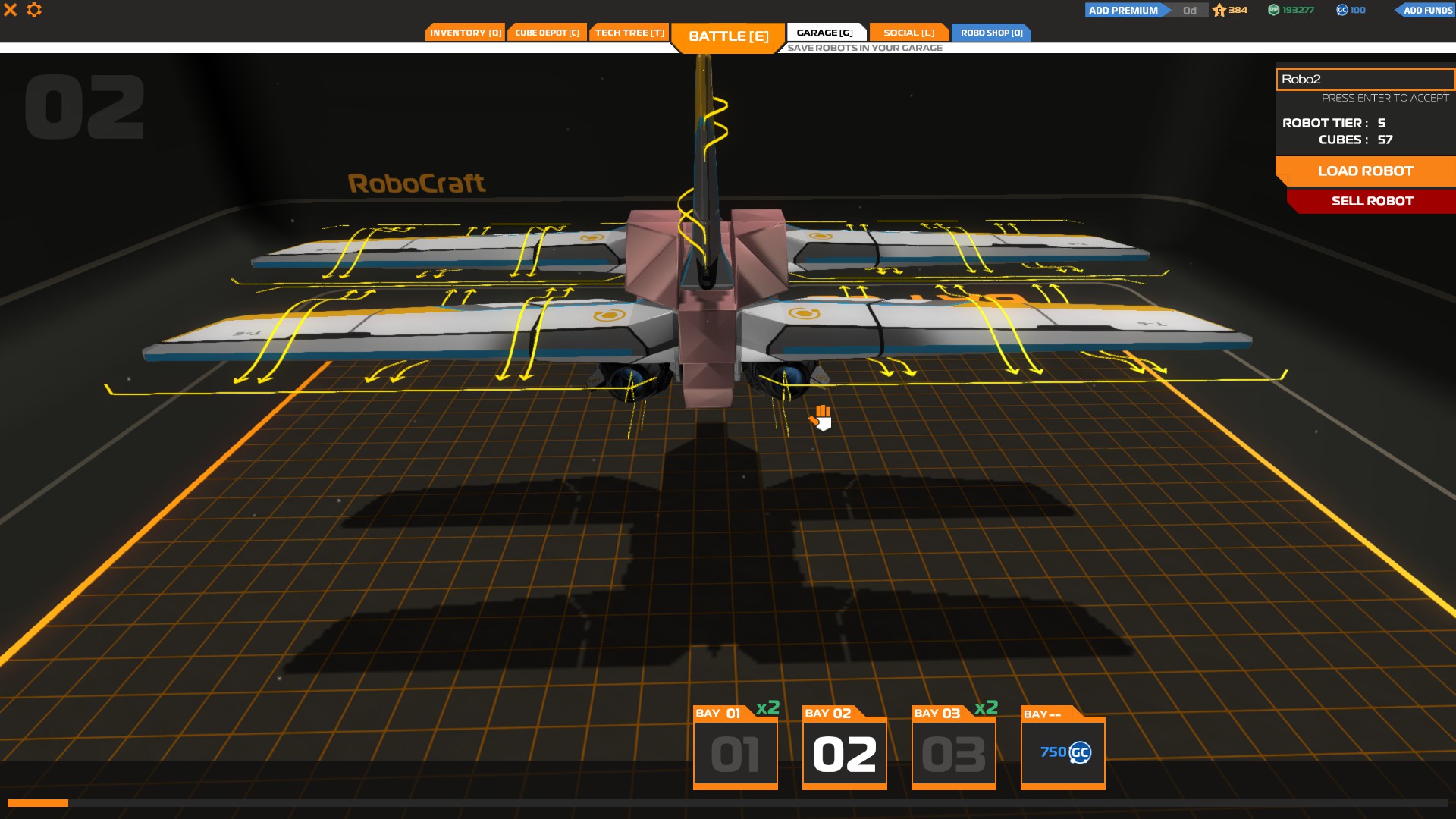Click the x2 bonus on Bay 03
The image size is (1456, 819).
(x=986, y=708)
